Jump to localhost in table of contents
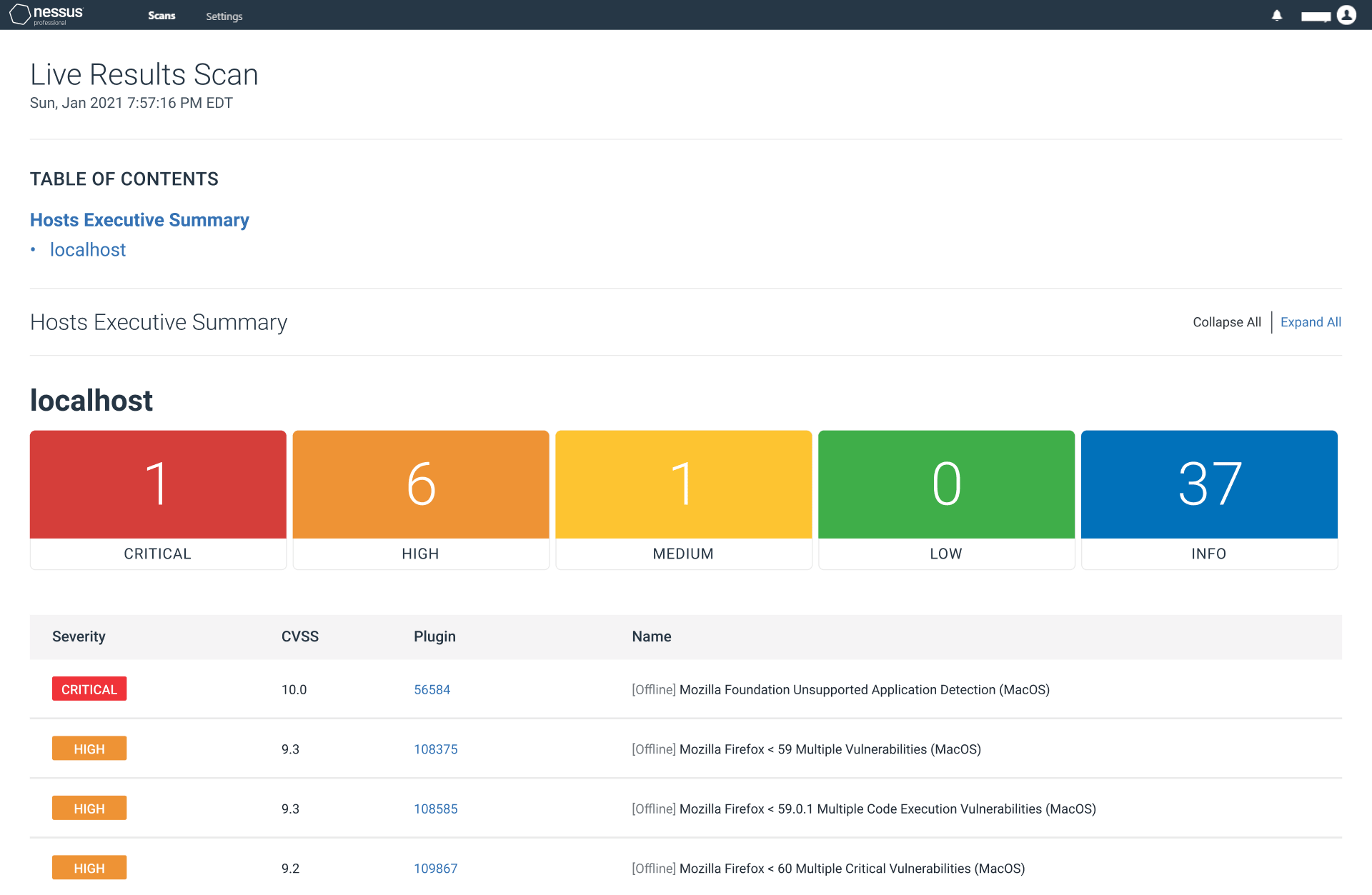The width and height of the screenshot is (1372, 895). coord(88,250)
